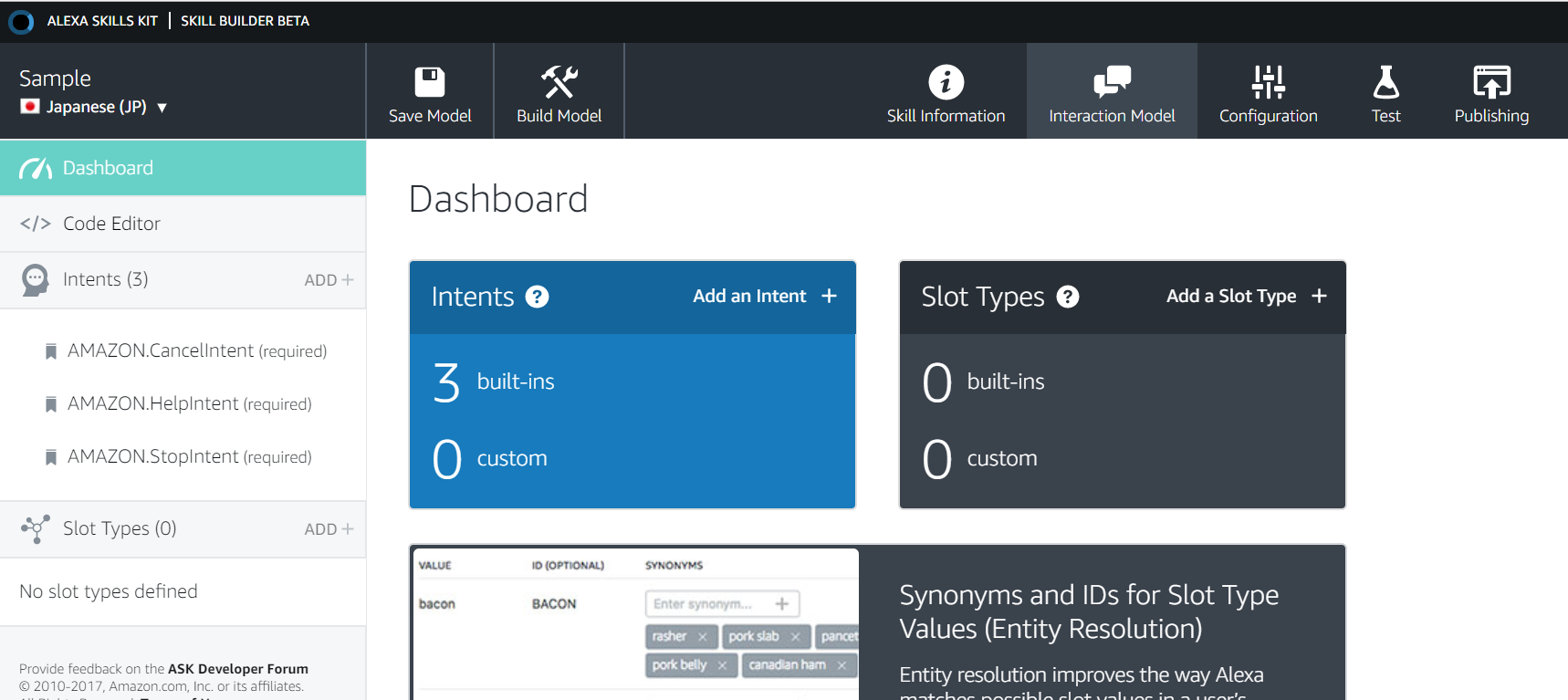
Task: Click the Dashboard gauge icon in sidebar
Action: 36,168
